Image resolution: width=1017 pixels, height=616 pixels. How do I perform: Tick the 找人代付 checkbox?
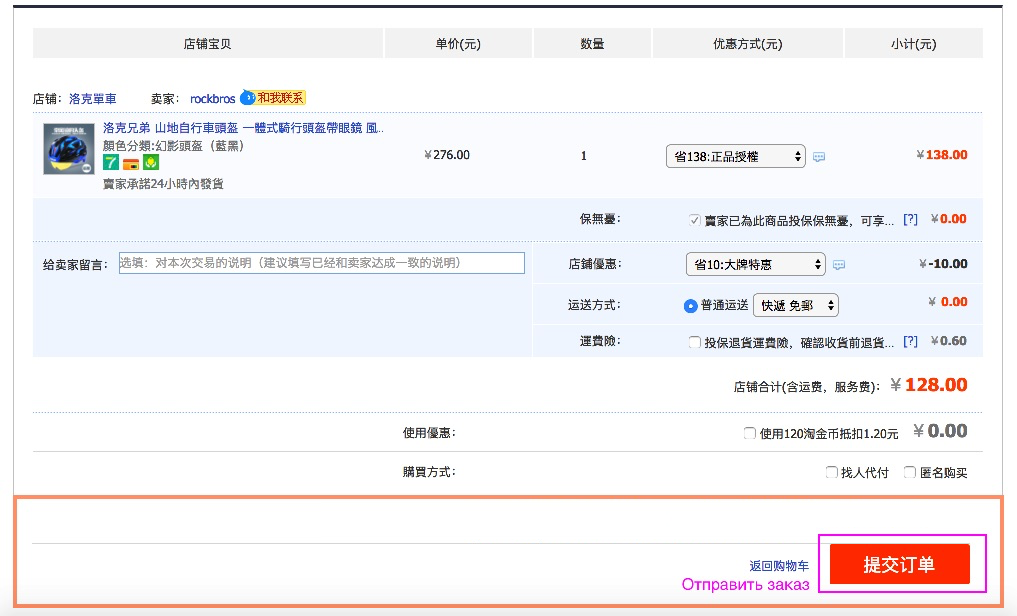click(x=831, y=472)
